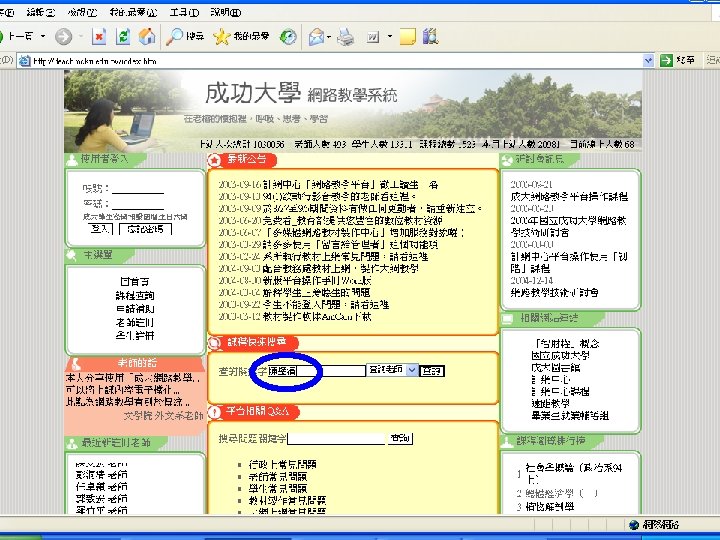Edit page with the Word icon
This screenshot has width=720, height=540.
(373, 37)
